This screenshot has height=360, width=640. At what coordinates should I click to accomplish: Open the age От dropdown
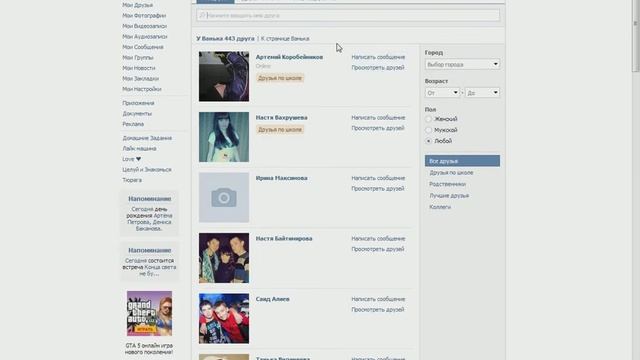(x=442, y=93)
